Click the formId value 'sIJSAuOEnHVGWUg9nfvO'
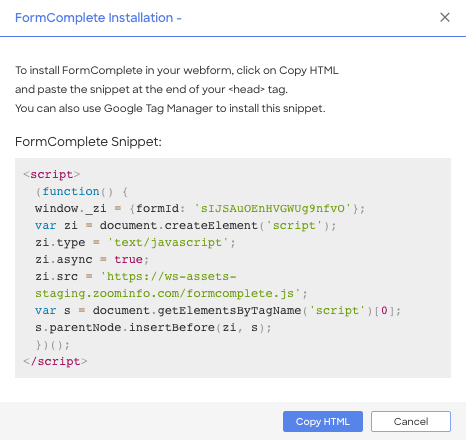Screen dimensions: 466x440 point(273,209)
